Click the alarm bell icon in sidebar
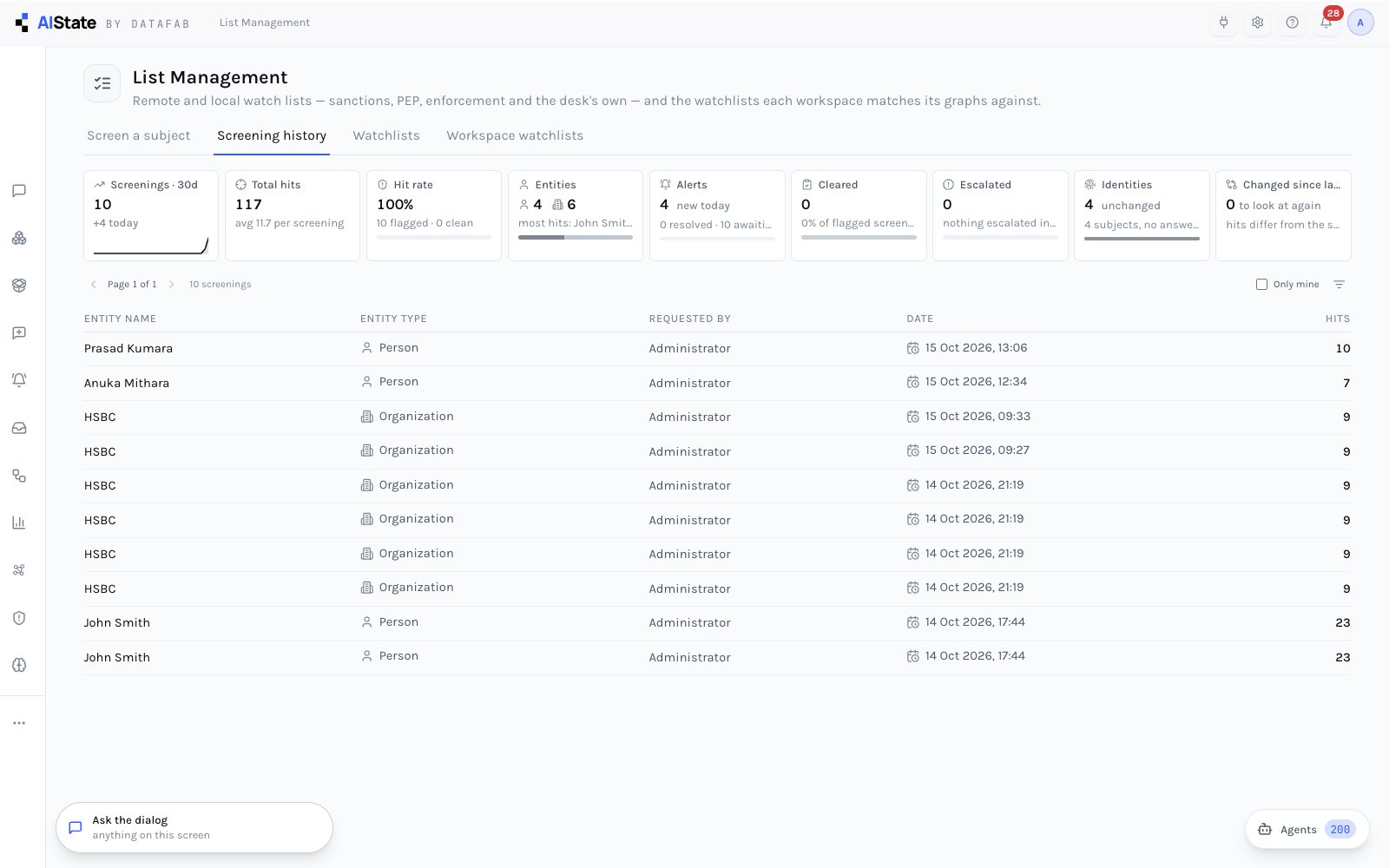 19,380
